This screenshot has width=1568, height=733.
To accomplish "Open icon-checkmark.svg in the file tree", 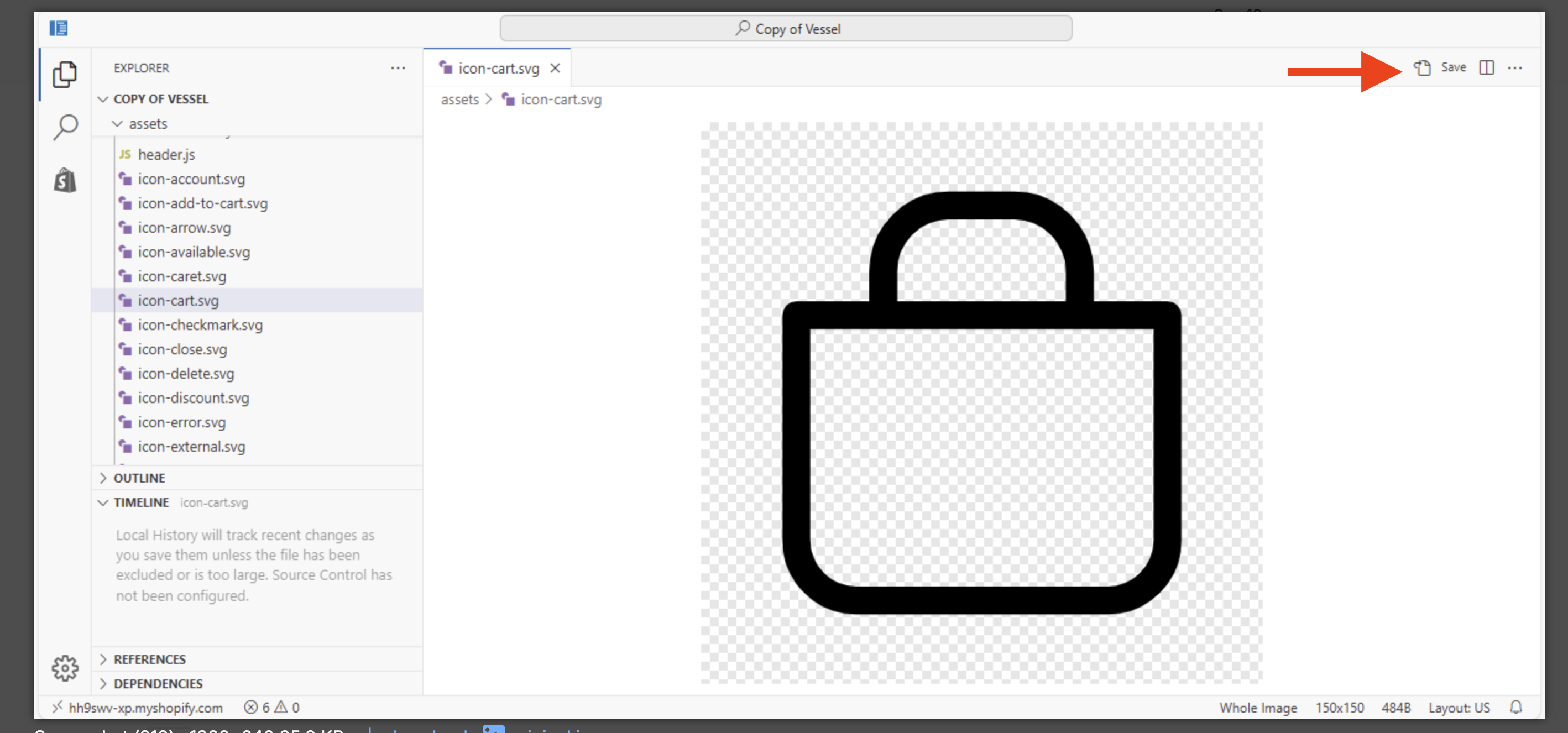I will click(x=200, y=325).
